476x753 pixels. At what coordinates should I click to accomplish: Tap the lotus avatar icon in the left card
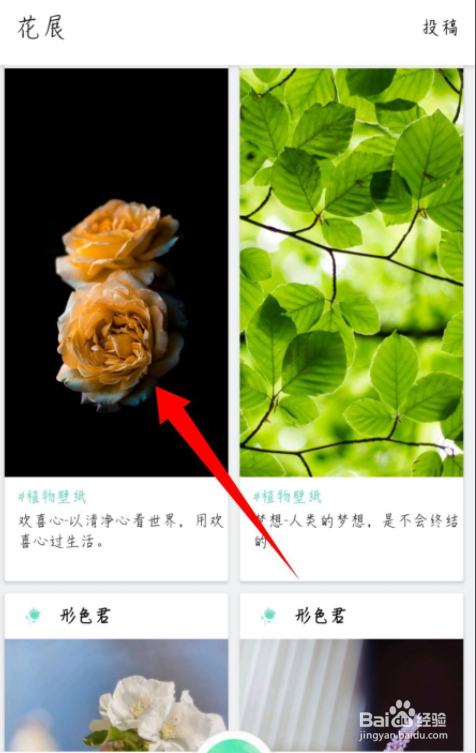pyautogui.click(x=33, y=615)
